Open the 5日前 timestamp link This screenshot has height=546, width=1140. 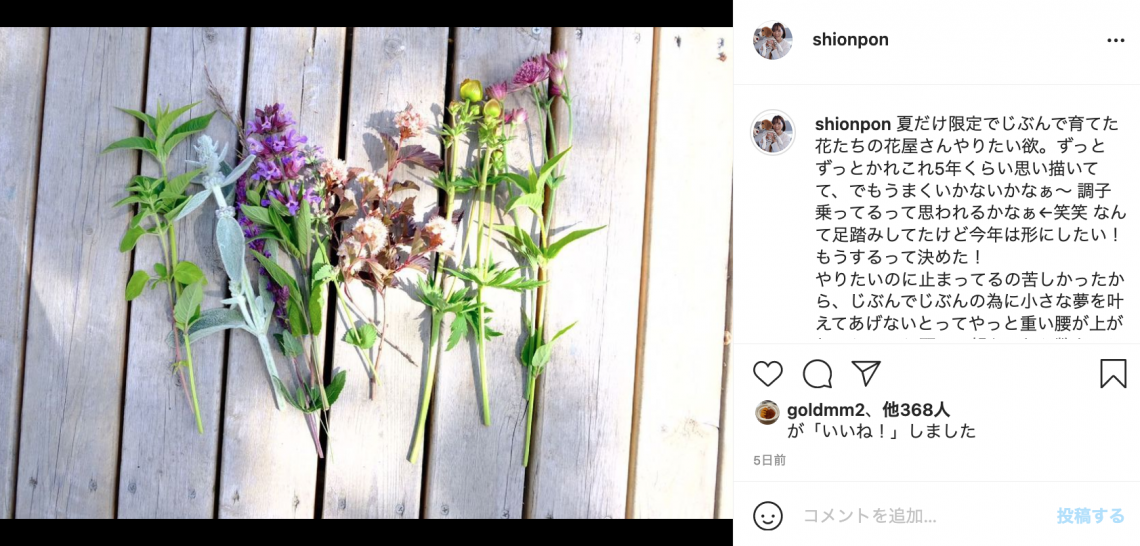[x=769, y=460]
